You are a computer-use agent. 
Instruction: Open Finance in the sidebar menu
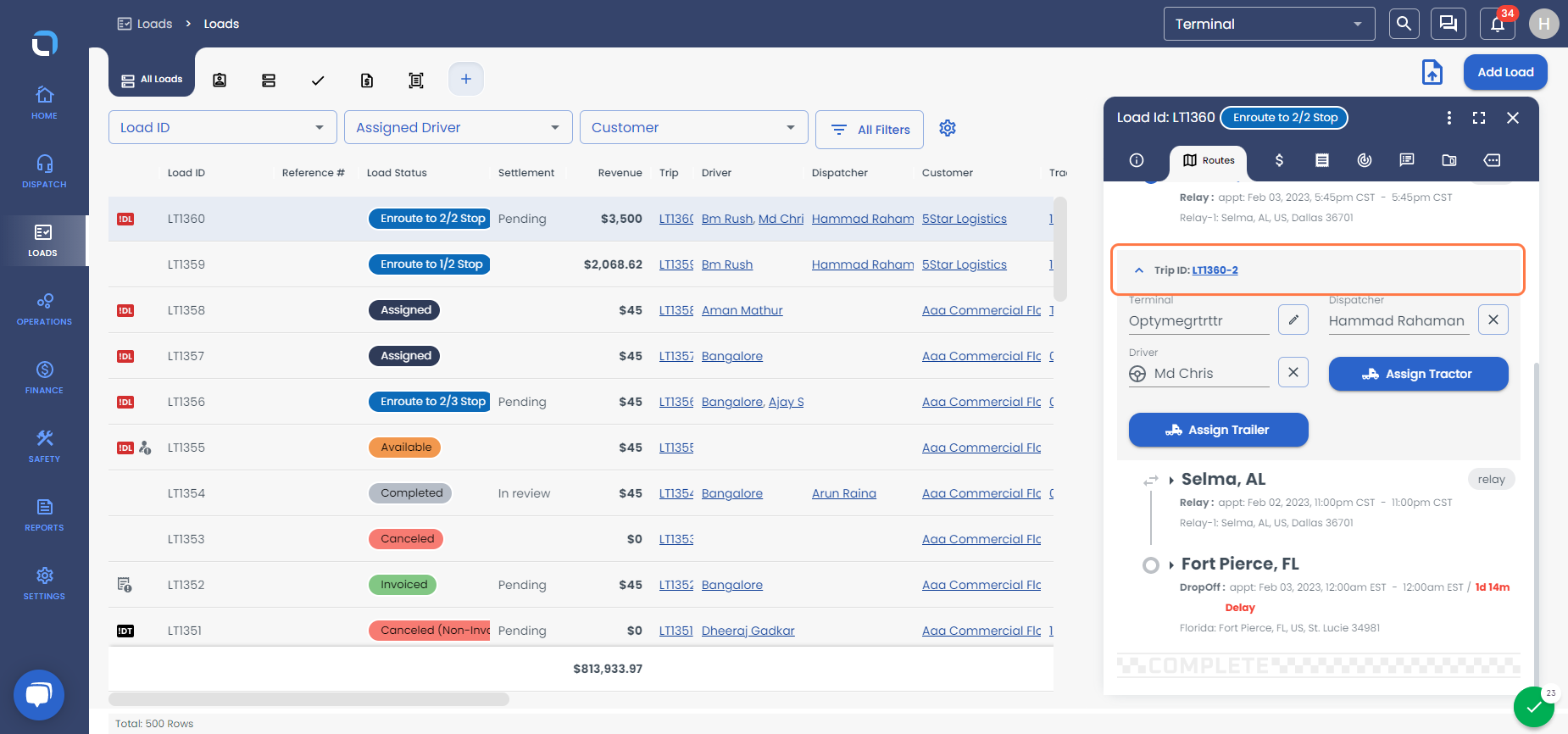[x=44, y=376]
